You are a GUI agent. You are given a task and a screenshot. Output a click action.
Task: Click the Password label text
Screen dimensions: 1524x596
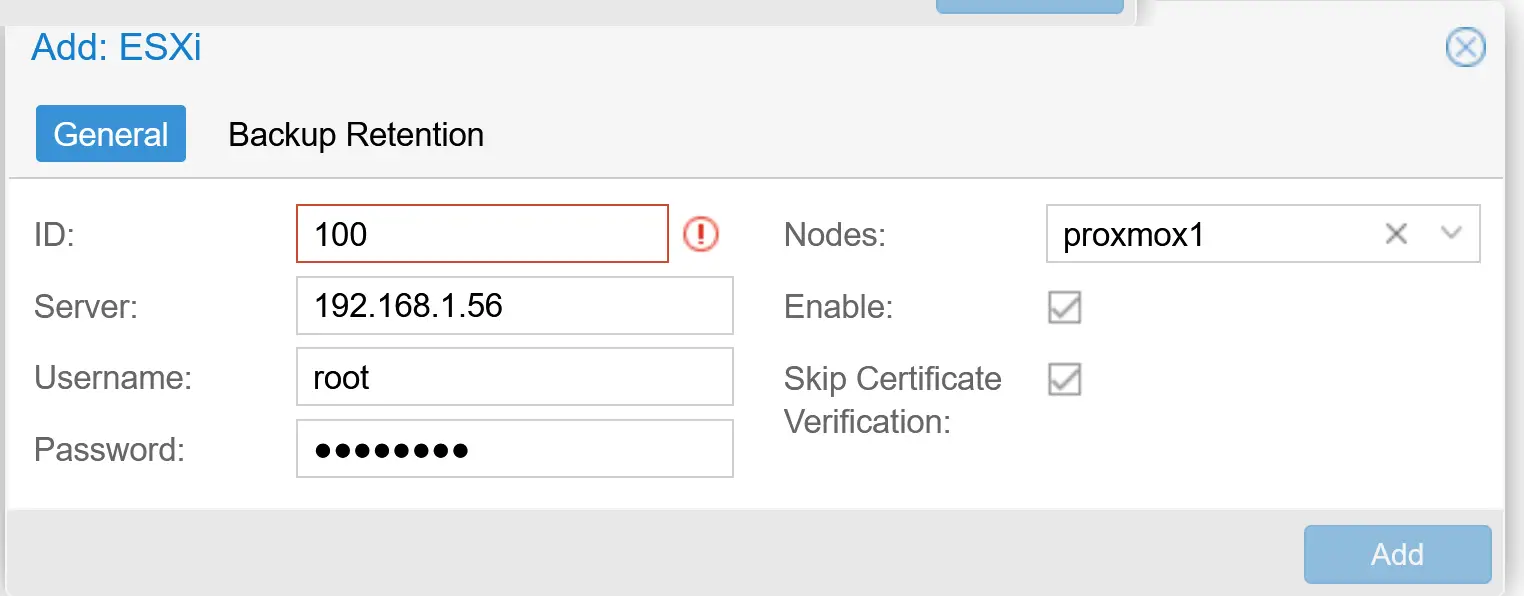point(110,449)
